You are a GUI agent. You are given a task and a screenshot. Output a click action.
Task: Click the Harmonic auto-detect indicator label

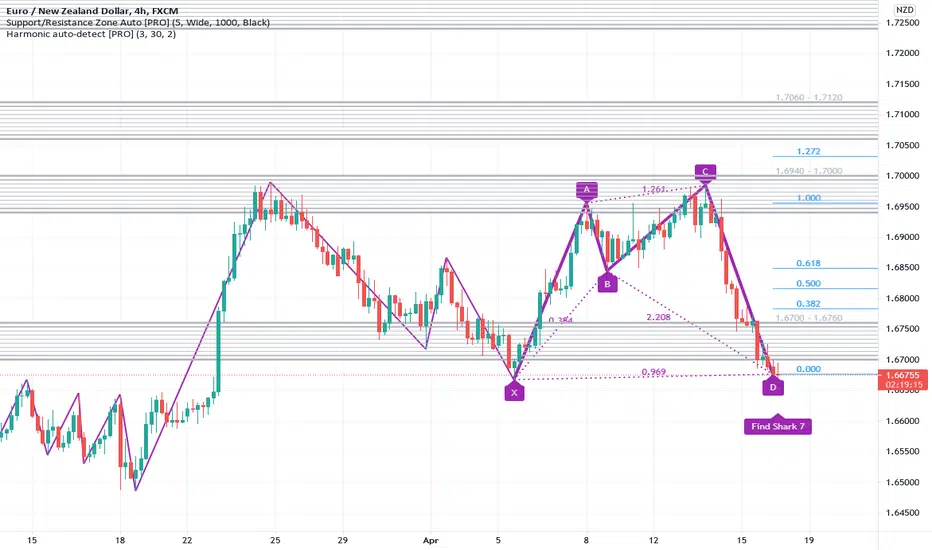(91, 34)
